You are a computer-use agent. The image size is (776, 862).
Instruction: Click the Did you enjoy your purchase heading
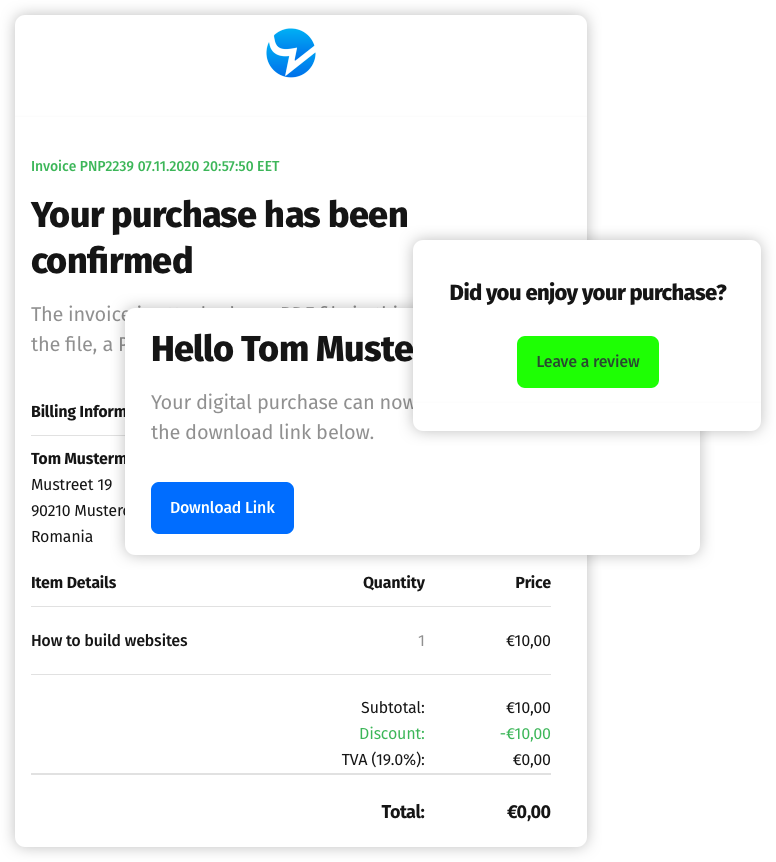tap(588, 293)
